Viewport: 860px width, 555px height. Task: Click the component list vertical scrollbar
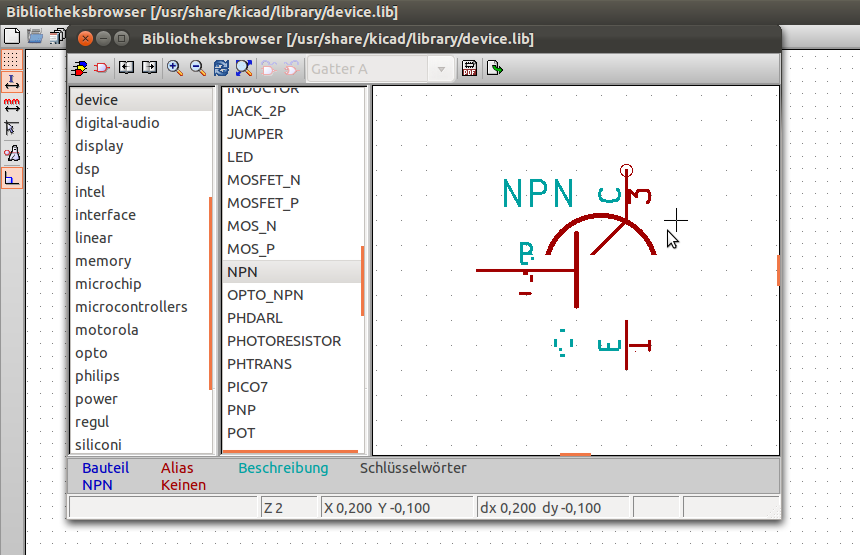pos(363,281)
